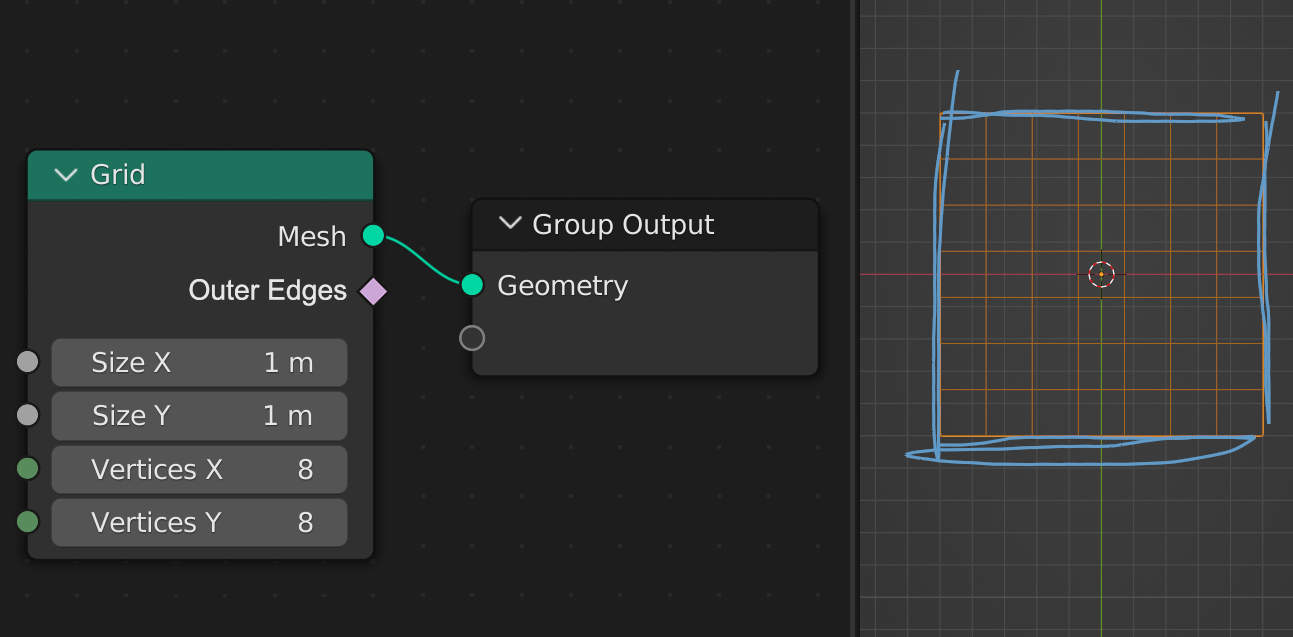Edit the Vertices X value field
The image size is (1293, 637).
pos(199,469)
